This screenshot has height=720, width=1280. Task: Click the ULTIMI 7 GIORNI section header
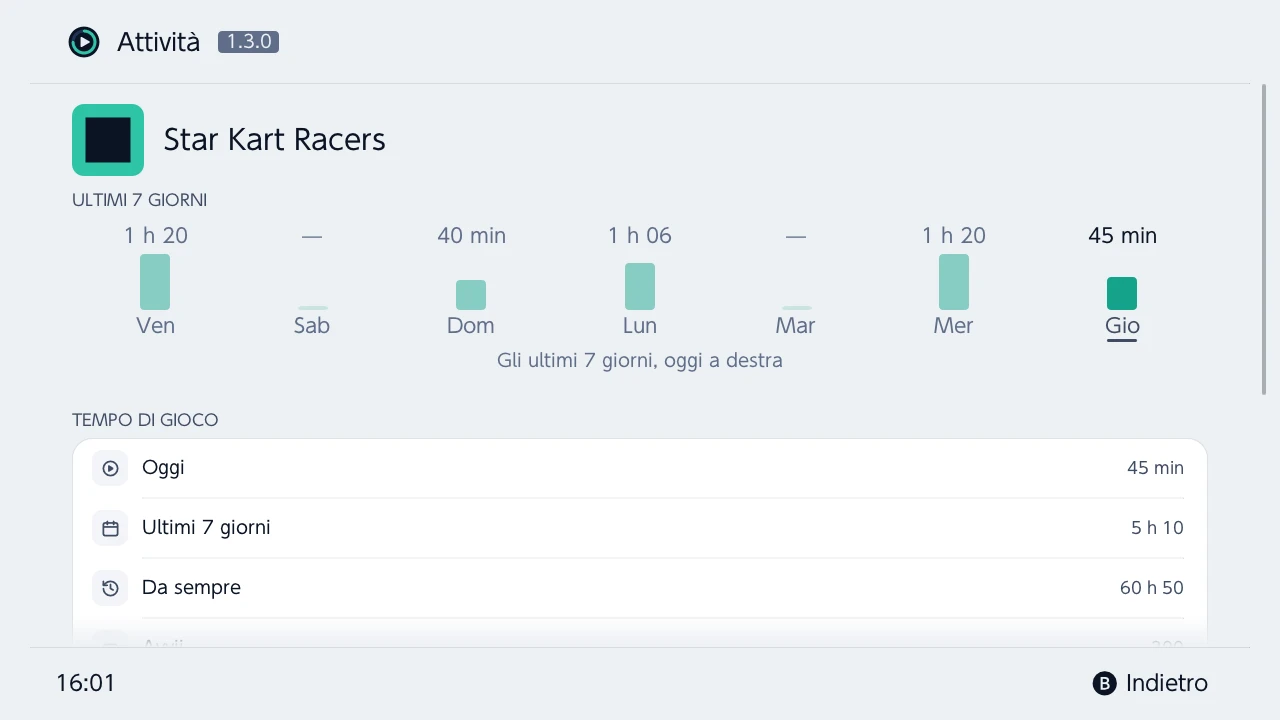click(x=140, y=200)
